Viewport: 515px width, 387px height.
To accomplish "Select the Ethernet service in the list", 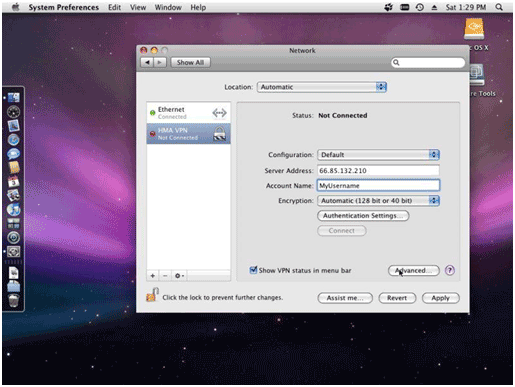I will [188, 113].
